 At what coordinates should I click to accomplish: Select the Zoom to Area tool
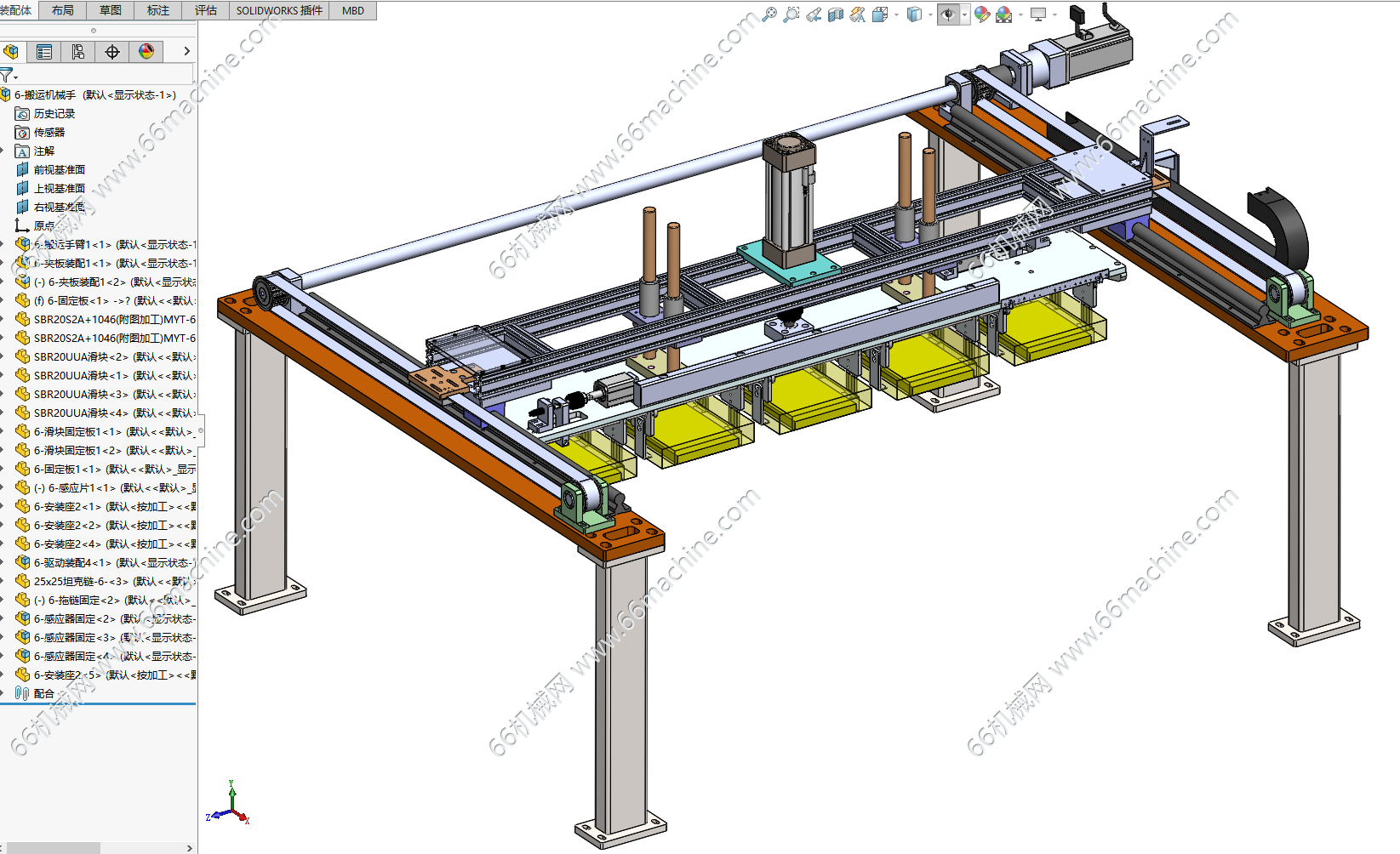tap(791, 14)
